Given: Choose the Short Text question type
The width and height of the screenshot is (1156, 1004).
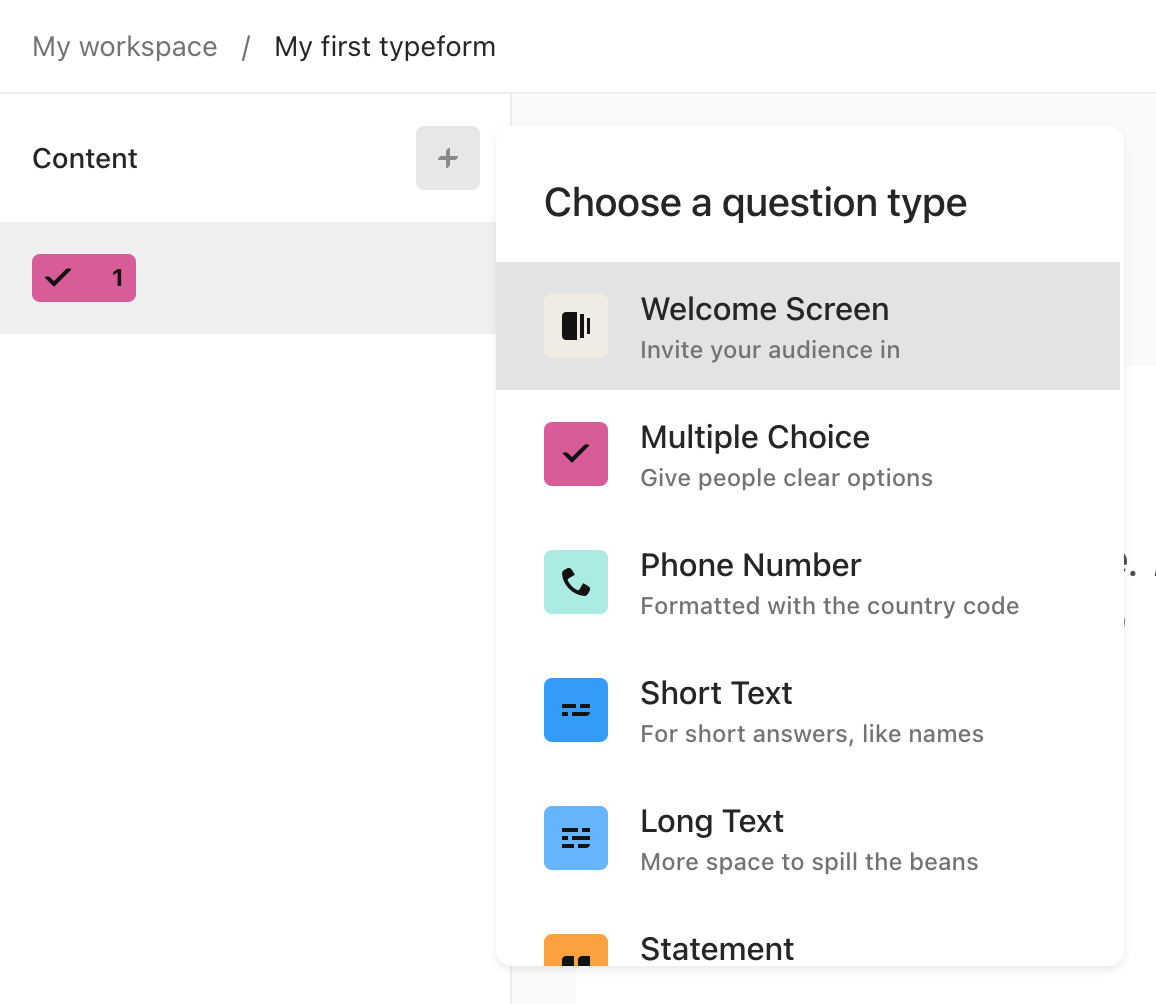Looking at the screenshot, I should point(808,710).
